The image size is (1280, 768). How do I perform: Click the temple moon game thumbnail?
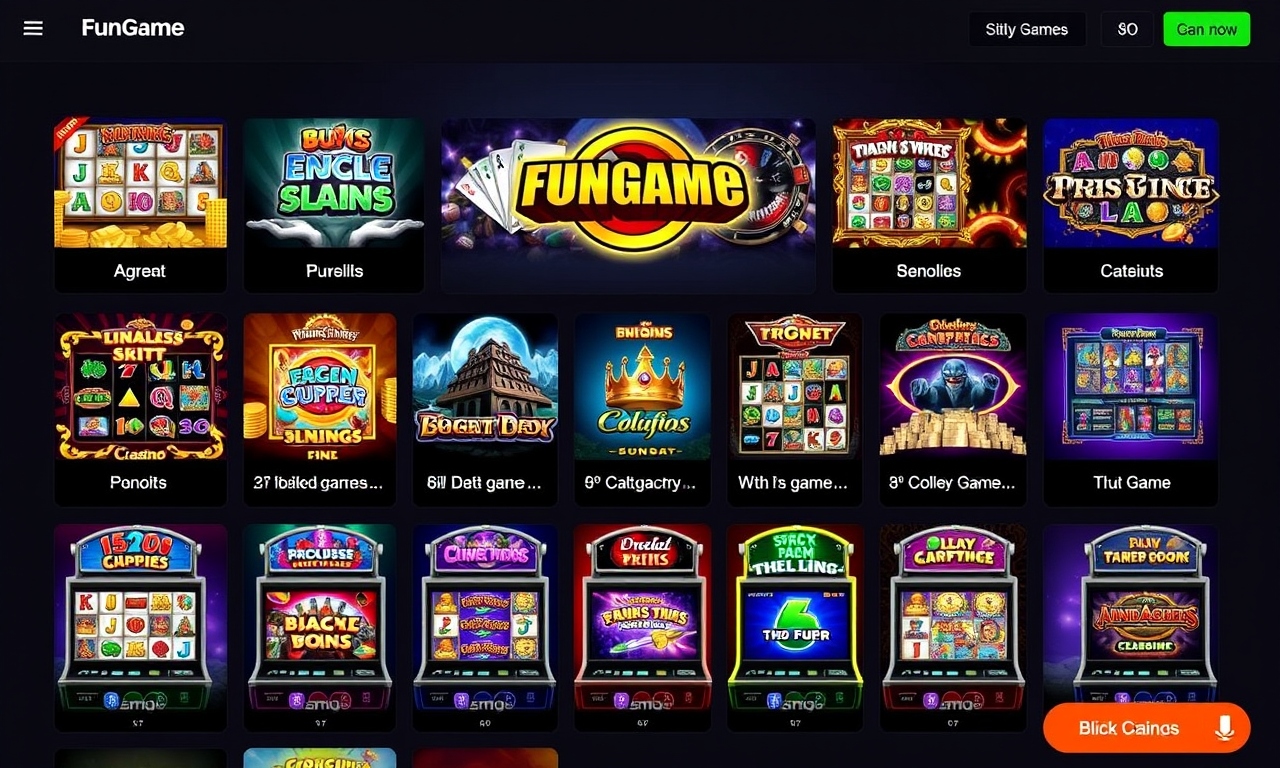pyautogui.click(x=485, y=410)
